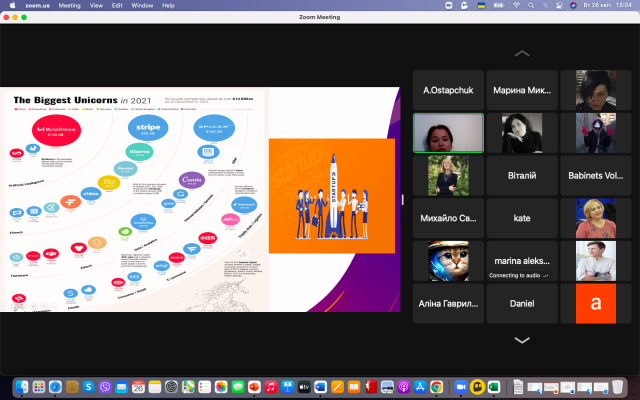Open Podcasts from the Dock
The width and height of the screenshot is (640, 400).
(403, 386)
